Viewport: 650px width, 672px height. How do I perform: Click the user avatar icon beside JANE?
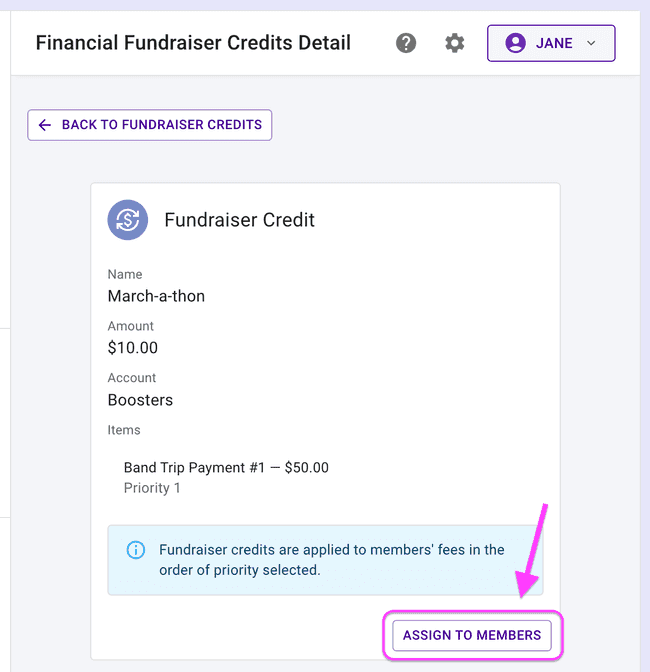515,43
